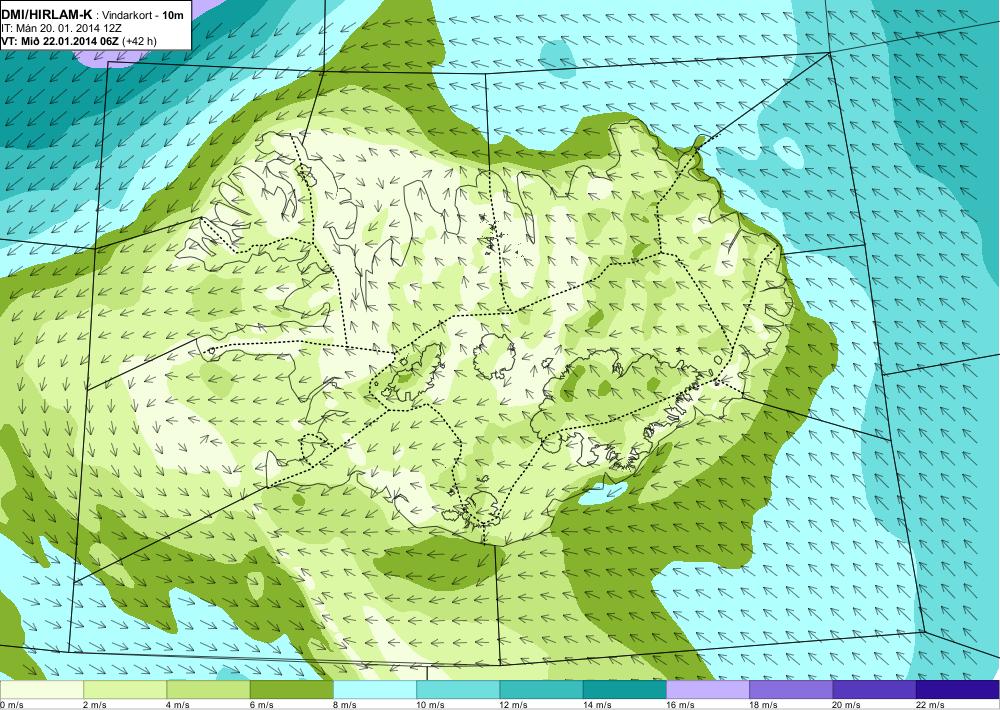1000x710 pixels.
Task: Click the "6 m/s" legend label
Action: click(262, 705)
